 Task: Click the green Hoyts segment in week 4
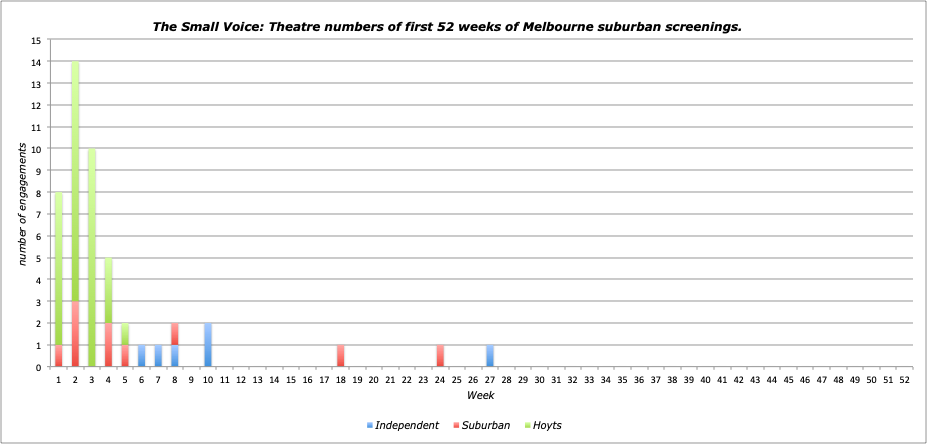coord(108,290)
